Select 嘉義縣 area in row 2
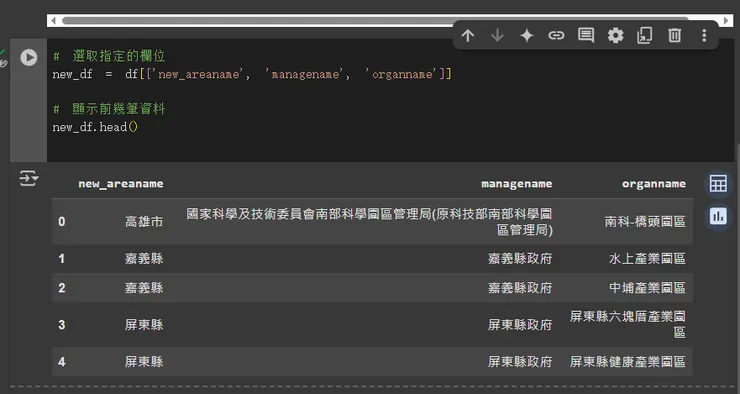Viewport: 740px width, 394px height. click(144, 288)
